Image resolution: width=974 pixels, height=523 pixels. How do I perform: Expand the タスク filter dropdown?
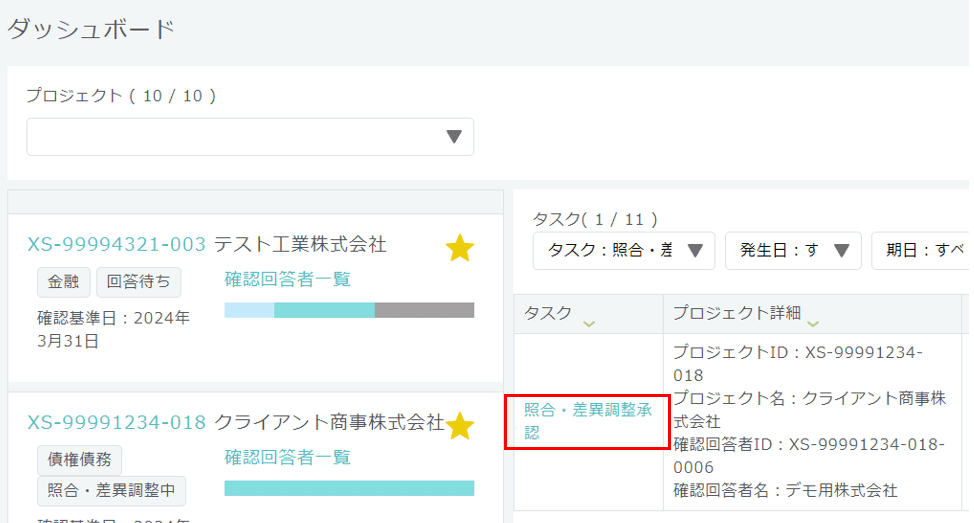point(624,251)
